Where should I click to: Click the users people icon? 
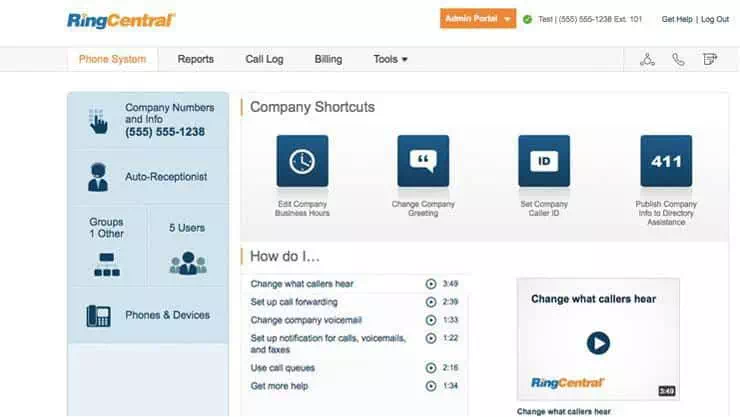tap(188, 263)
